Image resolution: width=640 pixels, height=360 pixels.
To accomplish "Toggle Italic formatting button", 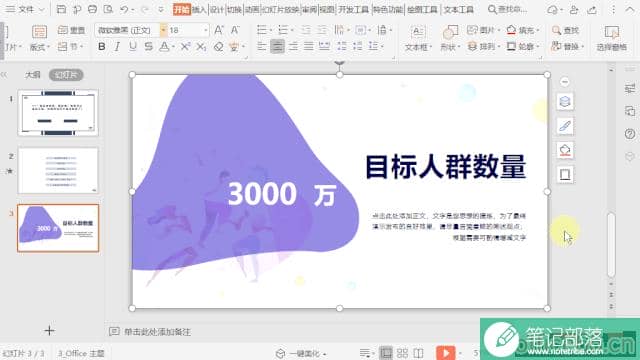I will click(x=117, y=47).
